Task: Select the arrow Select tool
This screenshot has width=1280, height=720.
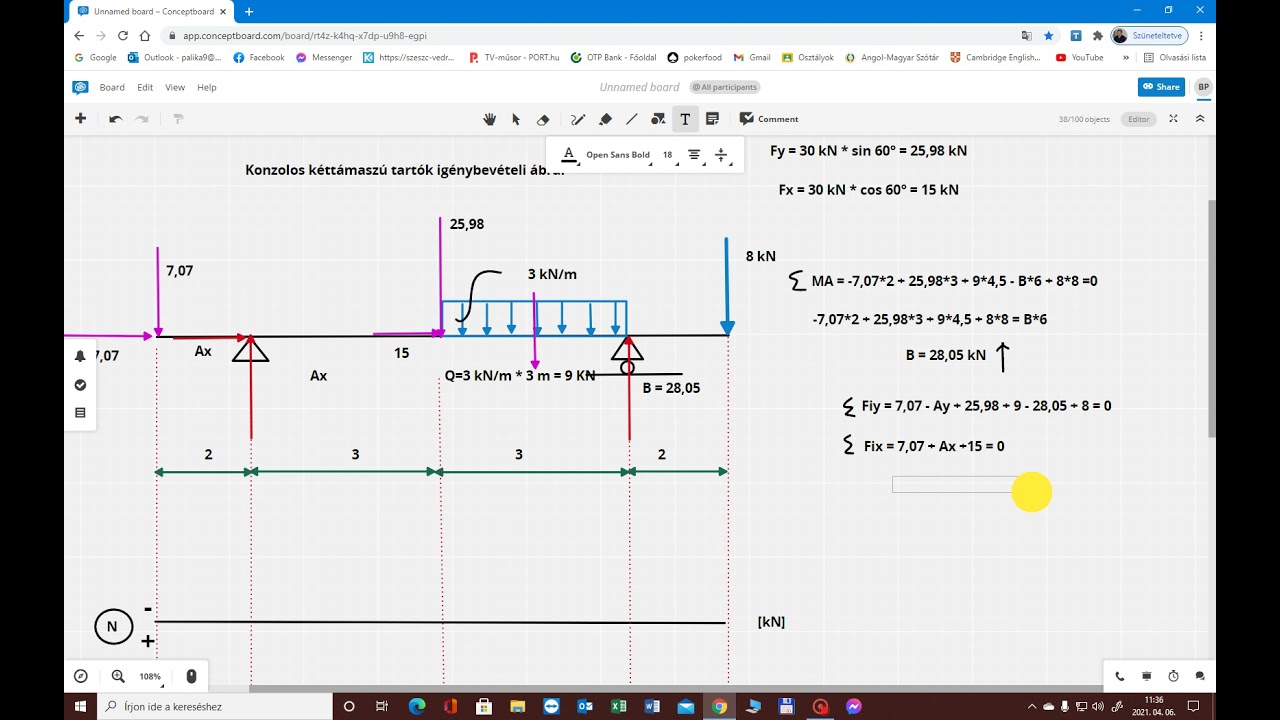Action: [x=516, y=119]
